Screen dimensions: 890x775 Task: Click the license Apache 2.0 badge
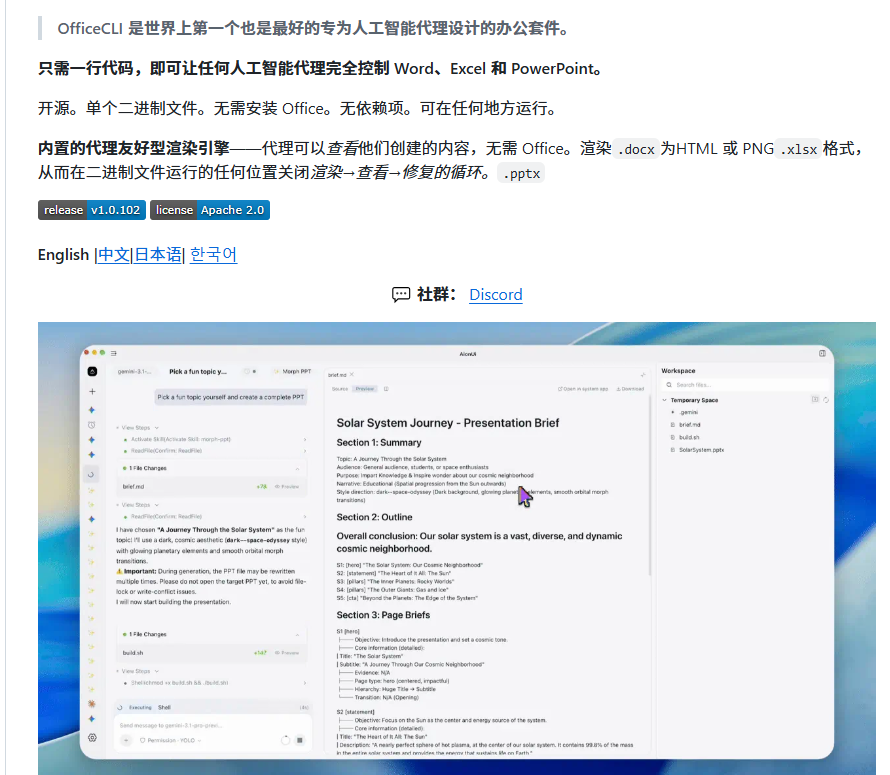tap(210, 210)
